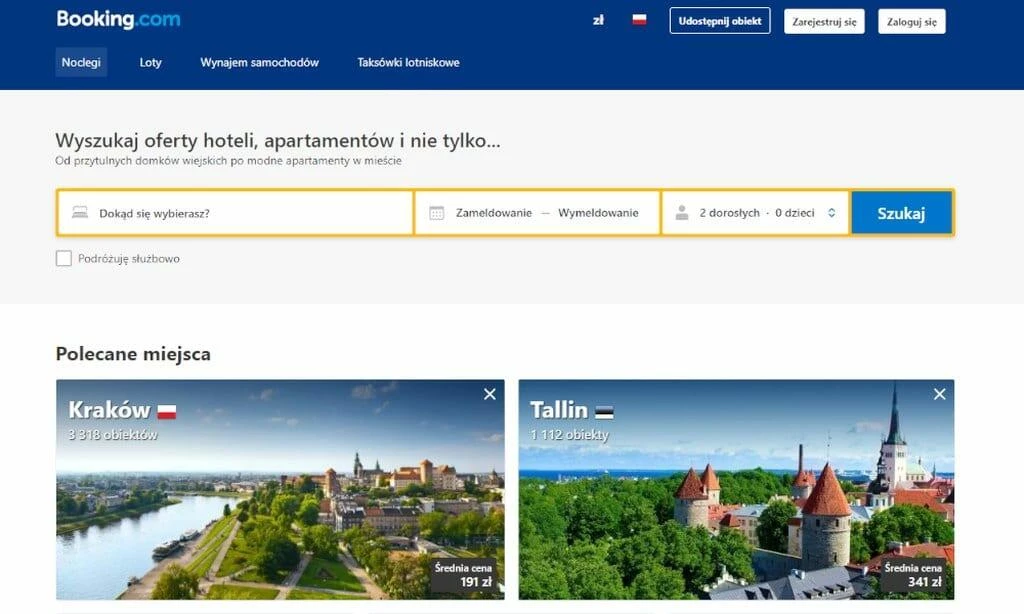Click the Udostępnij obiekt button
This screenshot has width=1024, height=614.
(720, 21)
